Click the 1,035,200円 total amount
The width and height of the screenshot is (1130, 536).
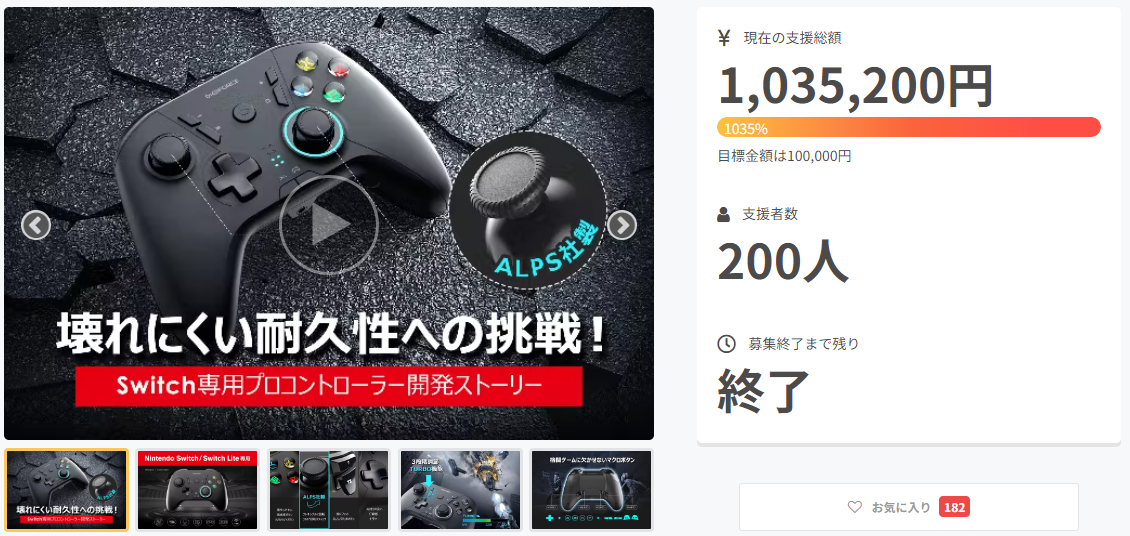pos(855,86)
